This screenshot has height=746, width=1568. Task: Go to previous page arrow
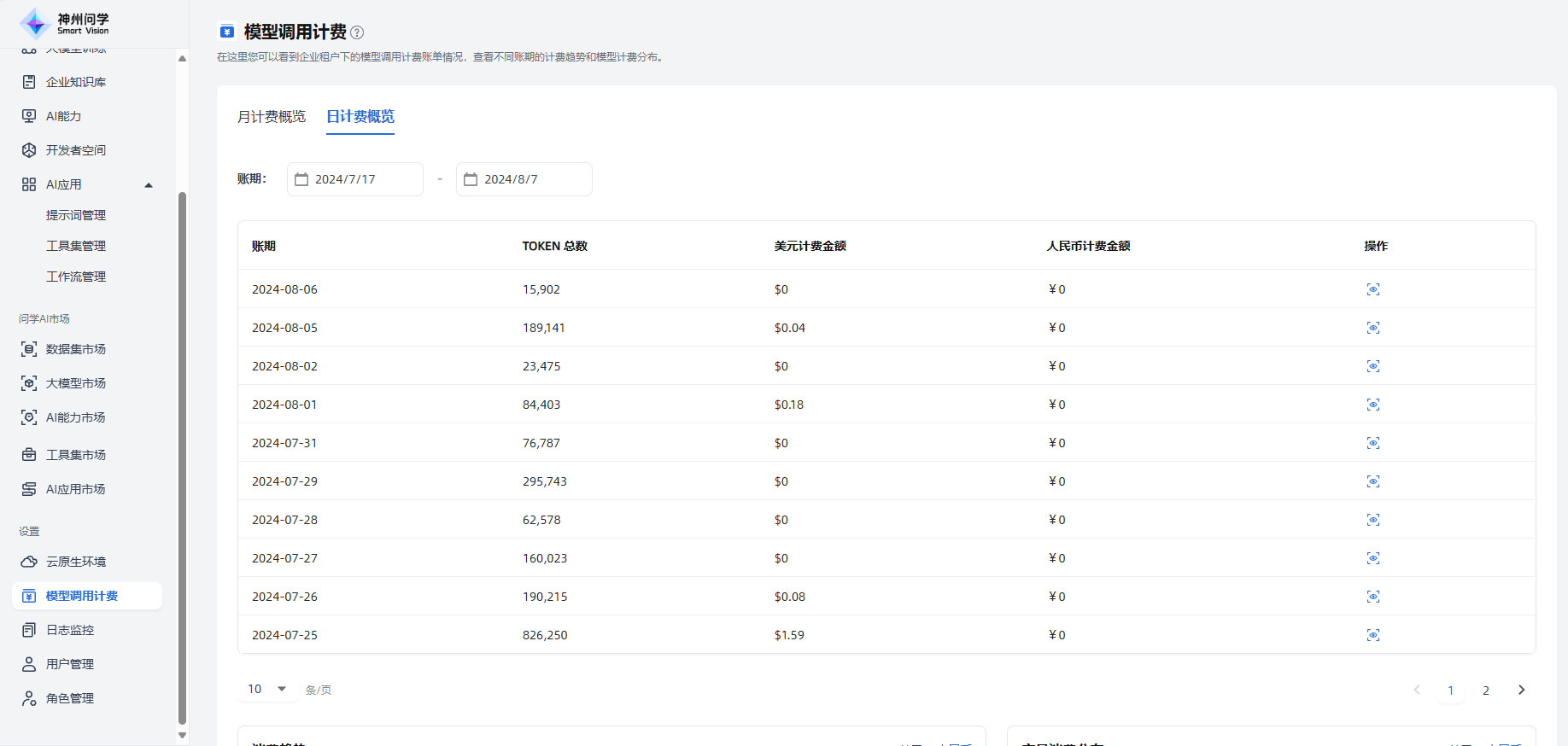(x=1417, y=690)
